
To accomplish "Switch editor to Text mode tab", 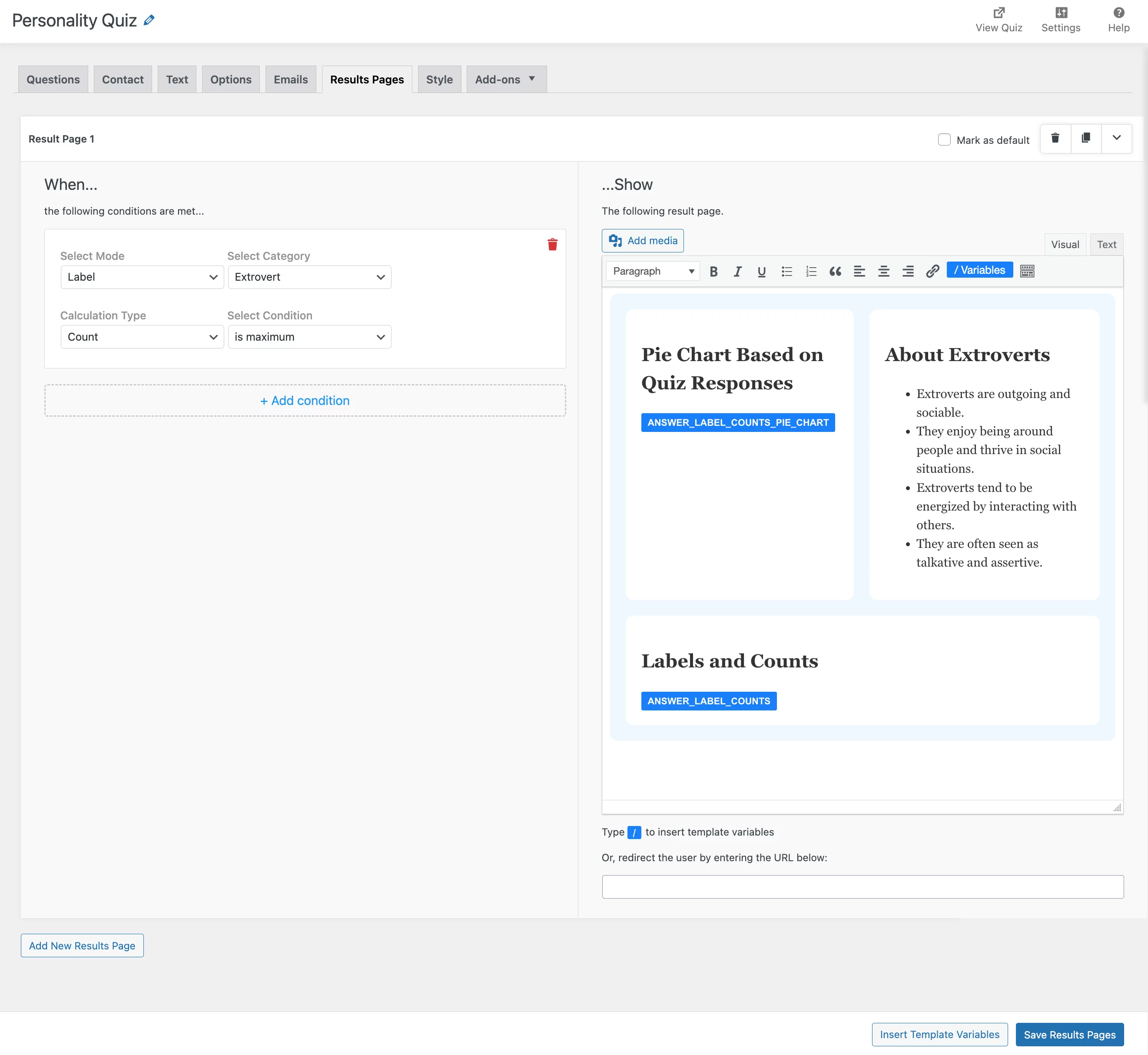I will [1106, 244].
